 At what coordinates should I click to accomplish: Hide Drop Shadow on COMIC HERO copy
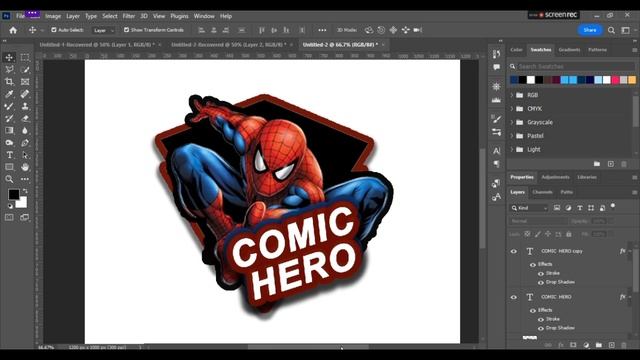point(541,282)
